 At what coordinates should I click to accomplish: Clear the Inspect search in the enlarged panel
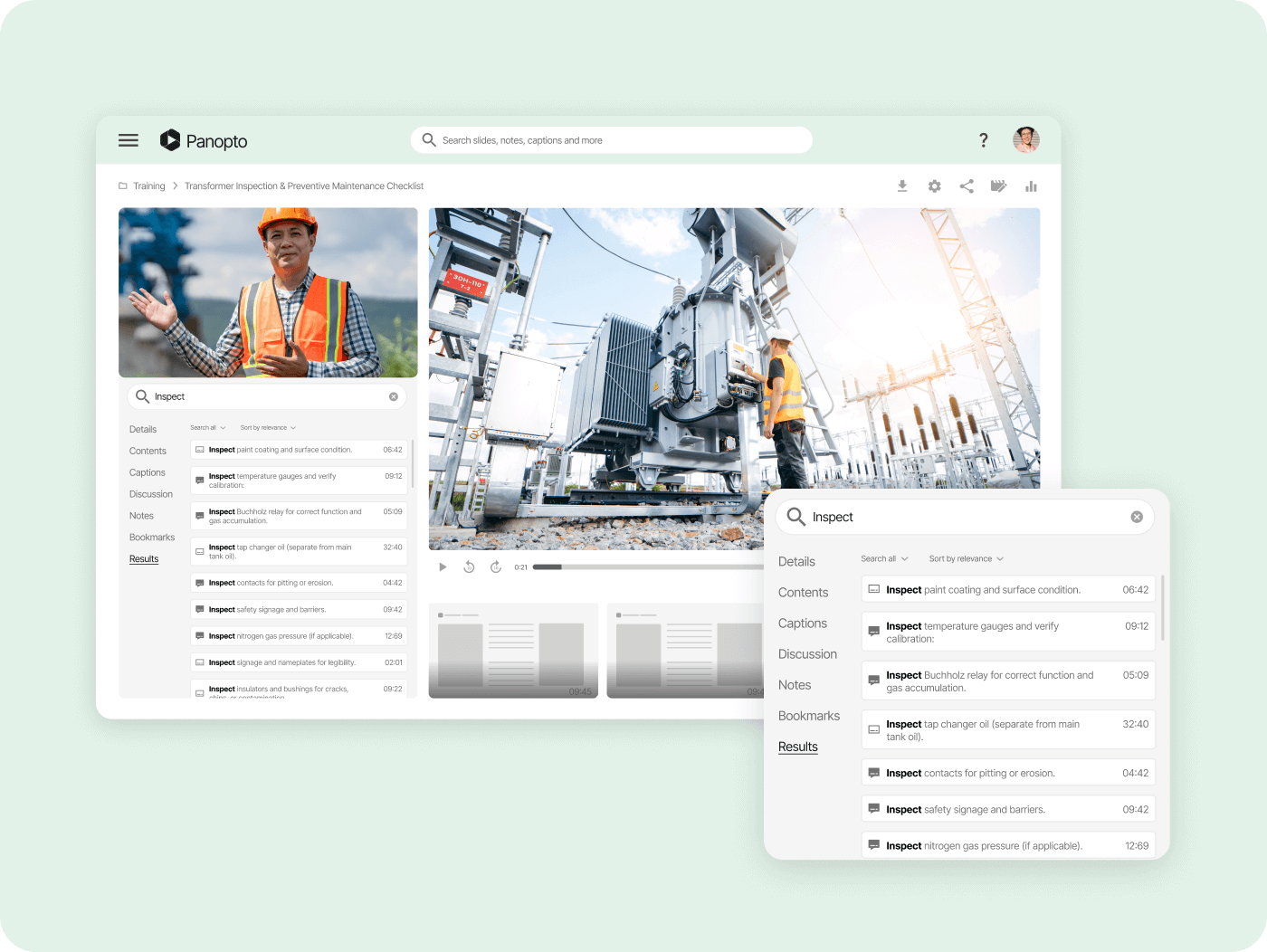point(1137,517)
